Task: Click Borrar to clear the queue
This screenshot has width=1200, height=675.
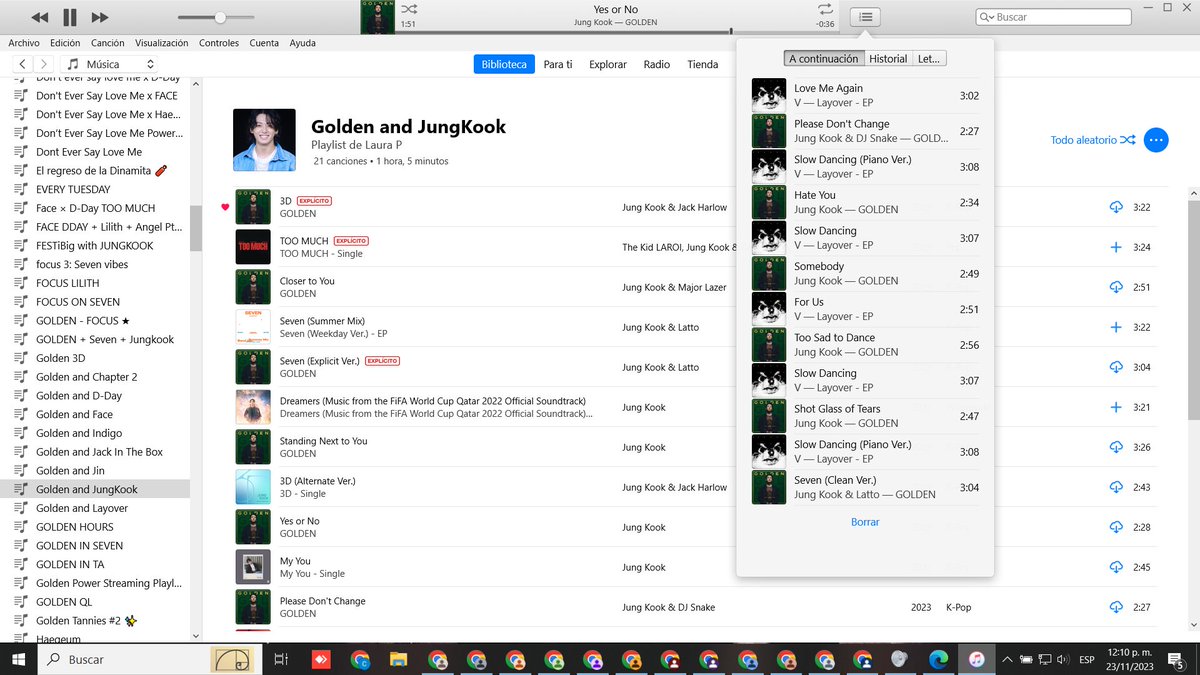Action: pyautogui.click(x=865, y=522)
